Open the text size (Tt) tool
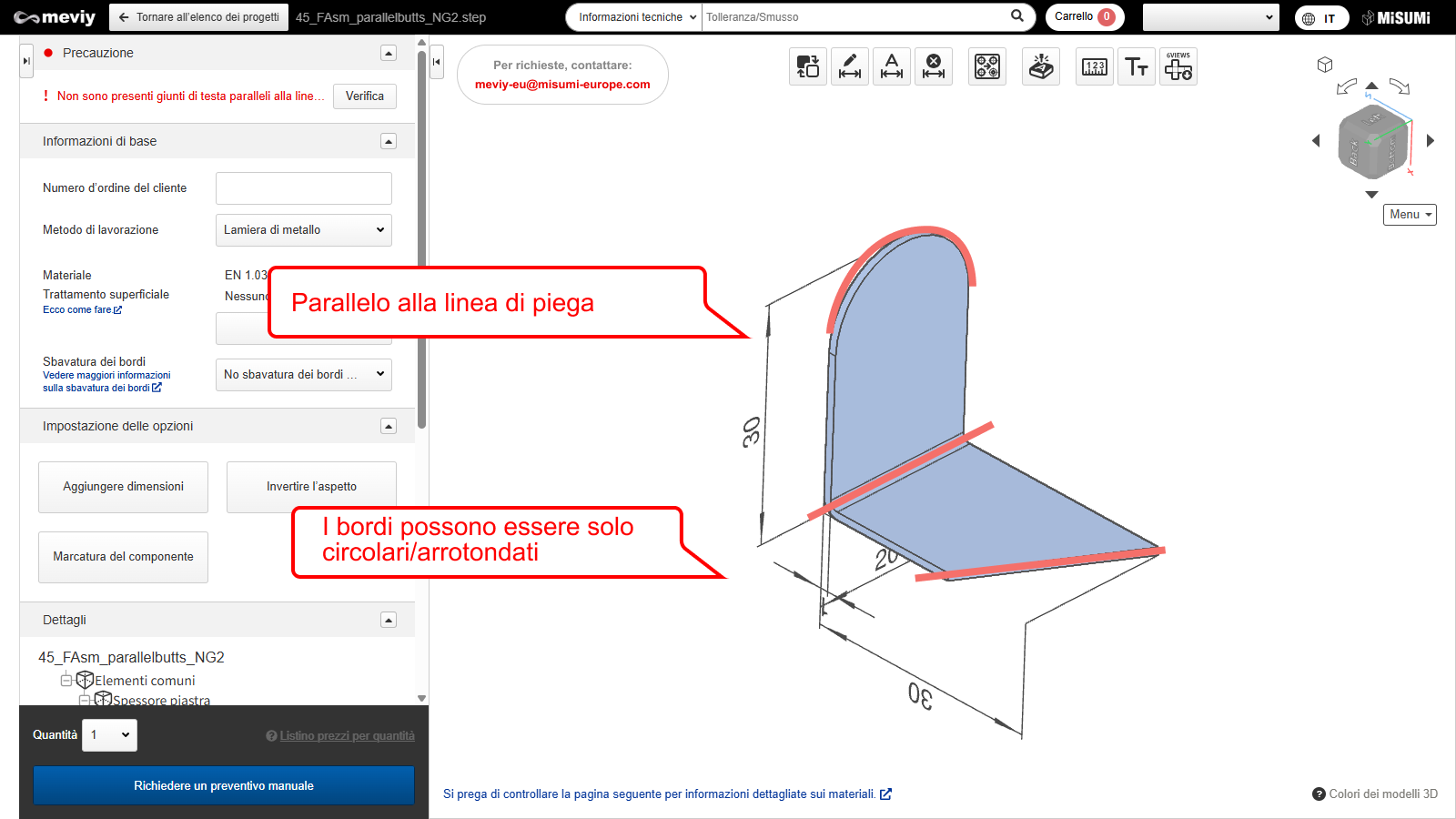 pyautogui.click(x=1136, y=66)
